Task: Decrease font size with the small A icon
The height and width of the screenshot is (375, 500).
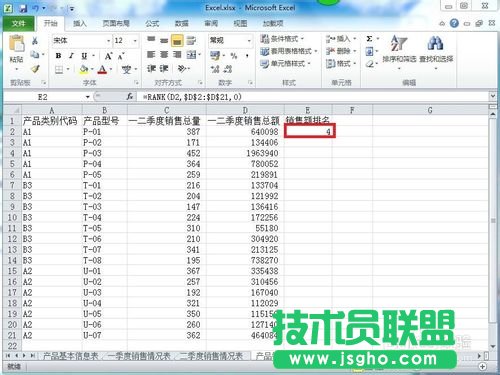Action: point(121,56)
